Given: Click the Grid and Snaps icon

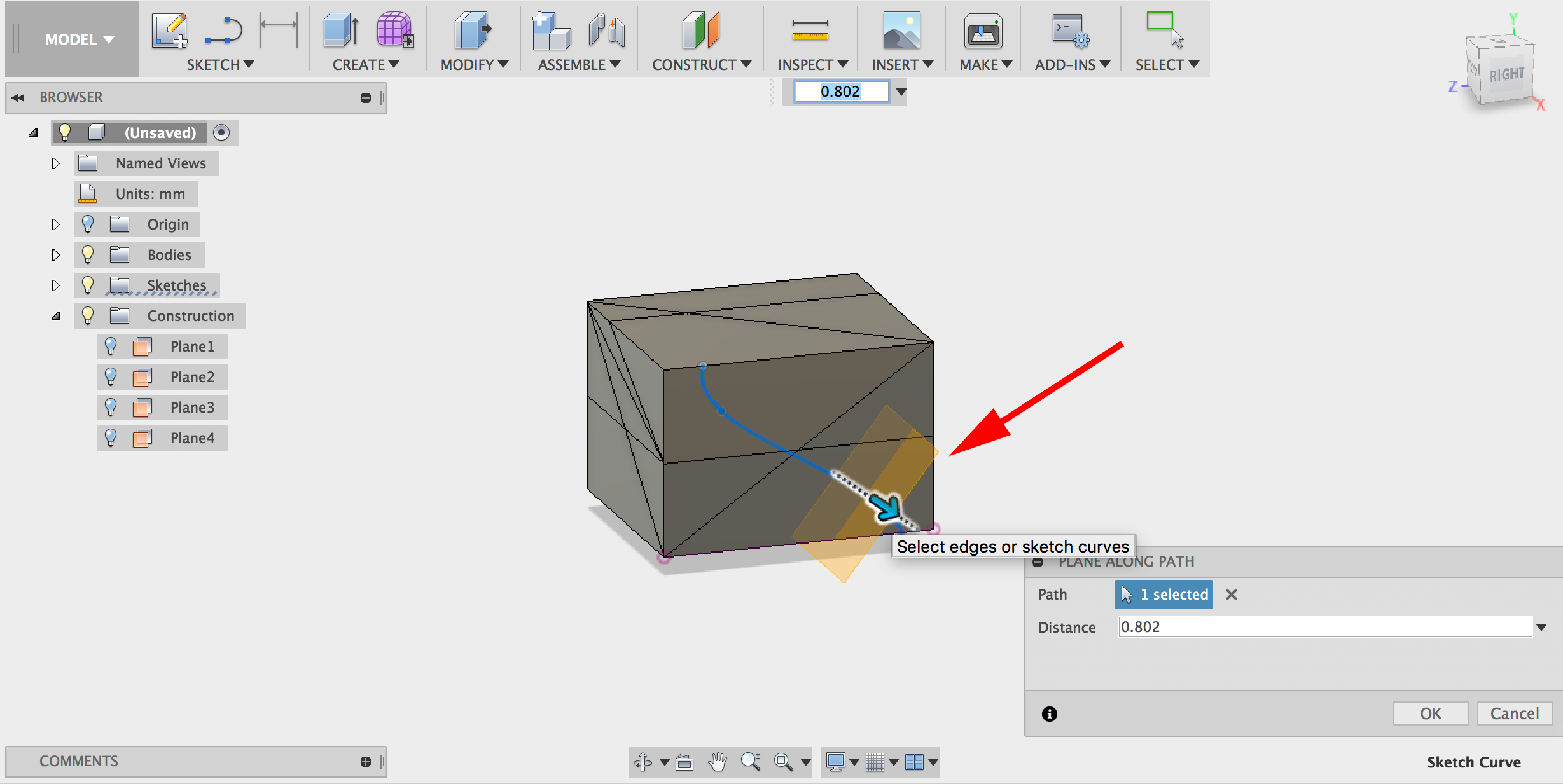Looking at the screenshot, I should (x=875, y=761).
